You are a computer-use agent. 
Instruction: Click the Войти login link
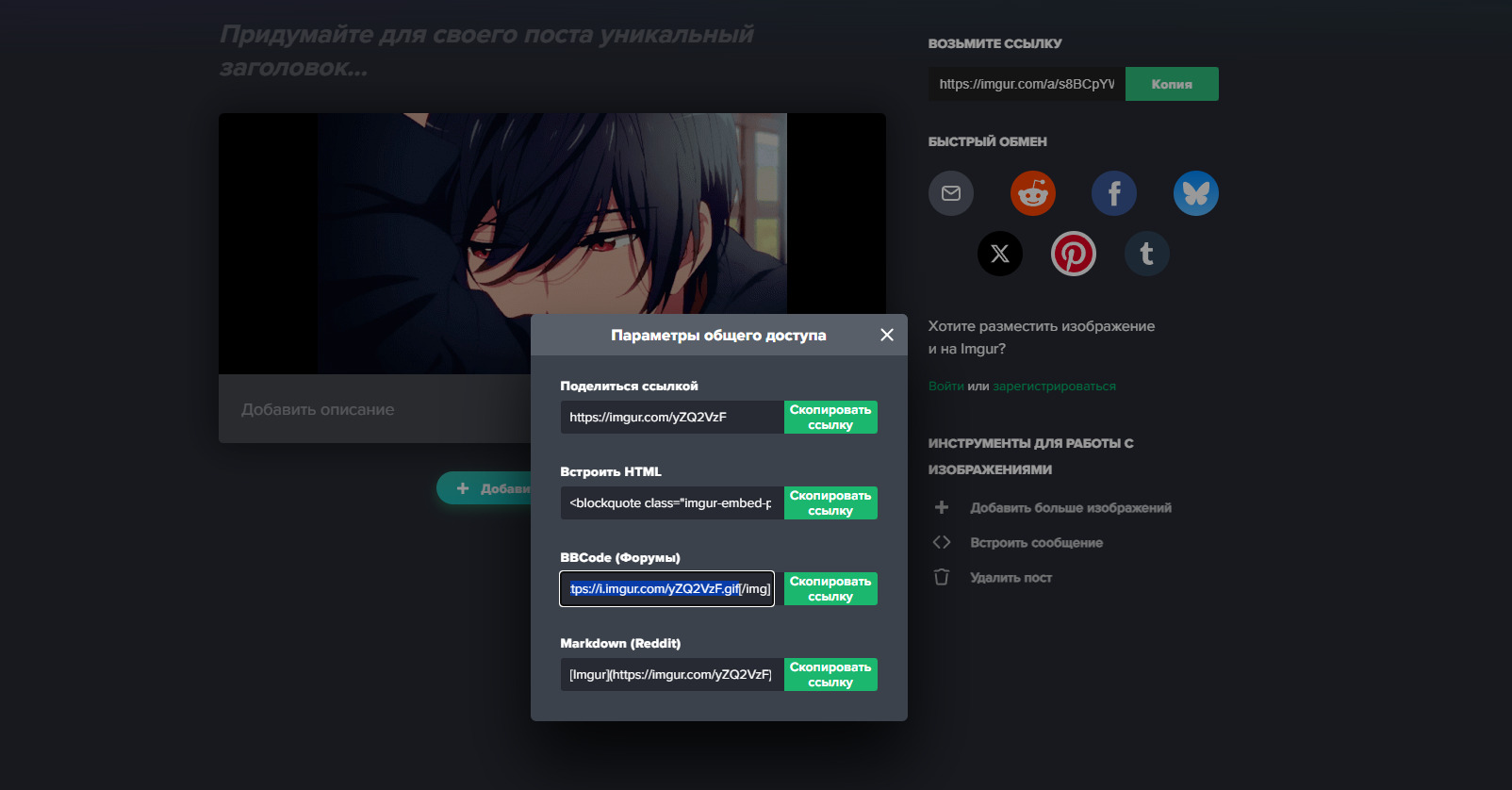coord(945,387)
